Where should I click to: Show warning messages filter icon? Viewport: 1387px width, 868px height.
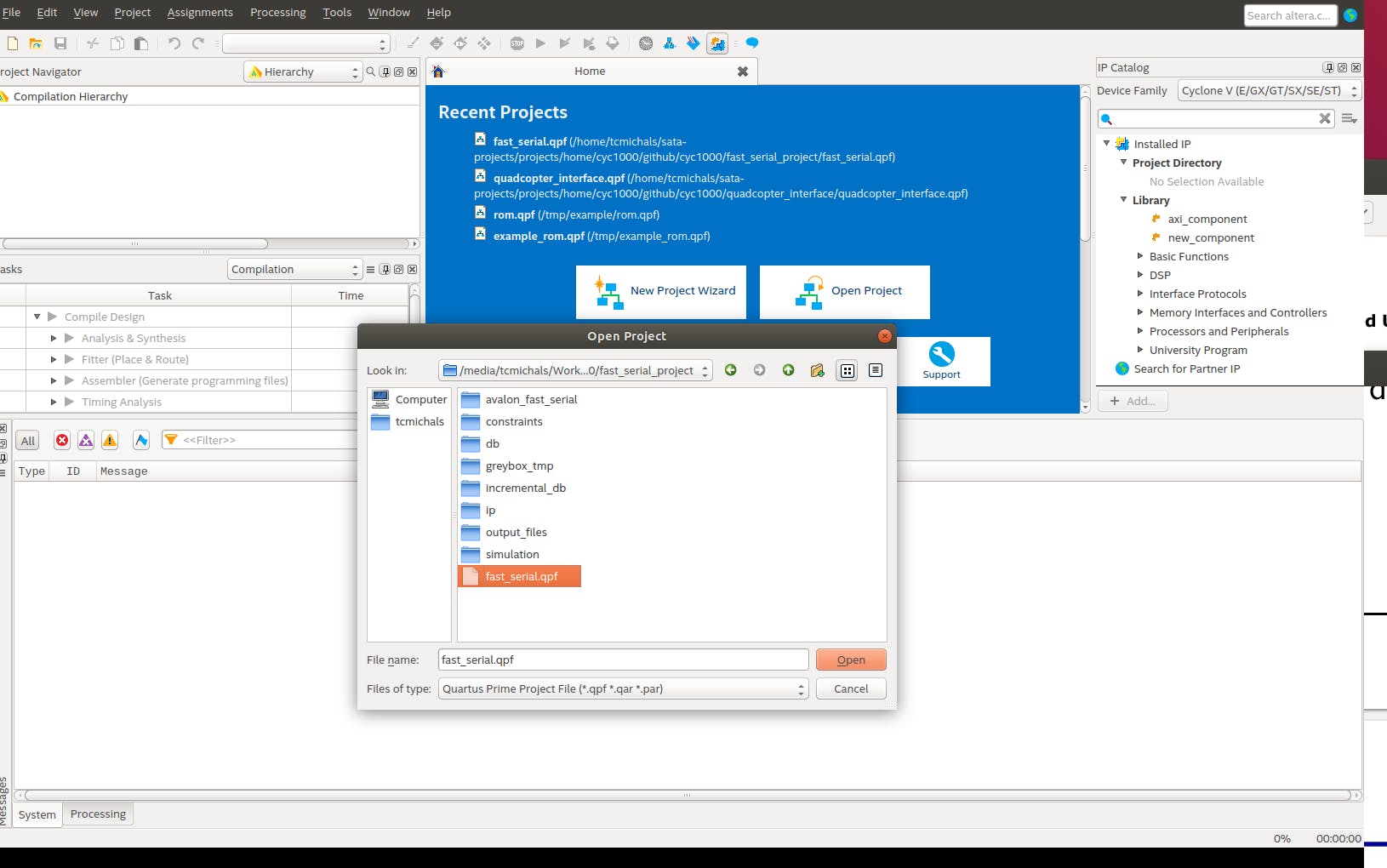tap(110, 440)
